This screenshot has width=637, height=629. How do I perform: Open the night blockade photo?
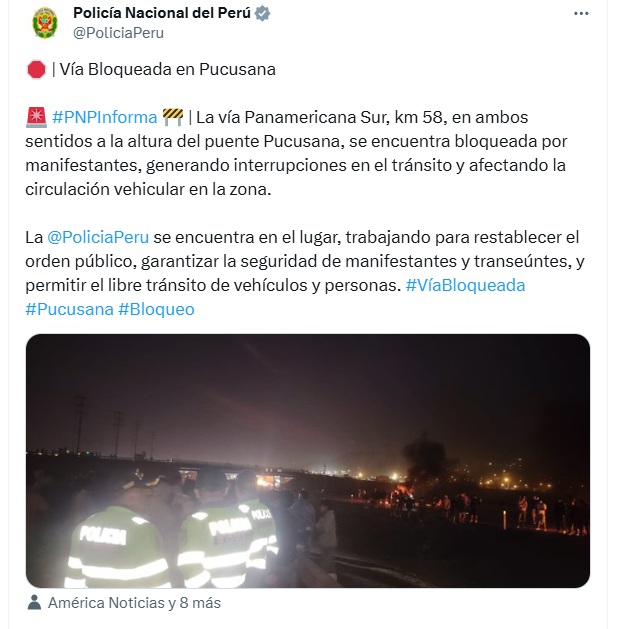tap(308, 461)
